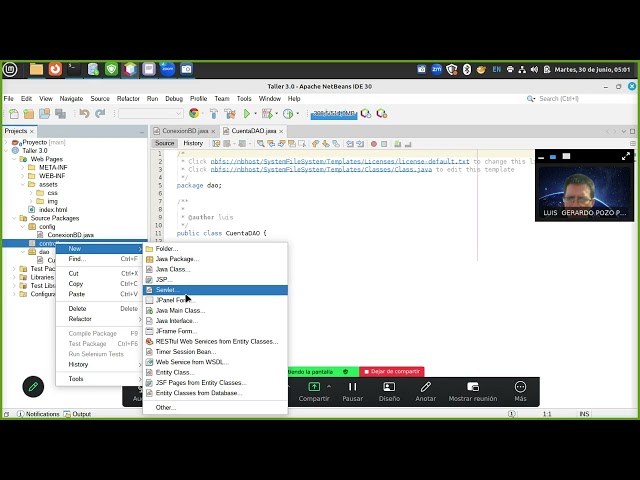Click the Profile Project toolbar icon
This screenshot has height=480, width=640.
(288, 113)
